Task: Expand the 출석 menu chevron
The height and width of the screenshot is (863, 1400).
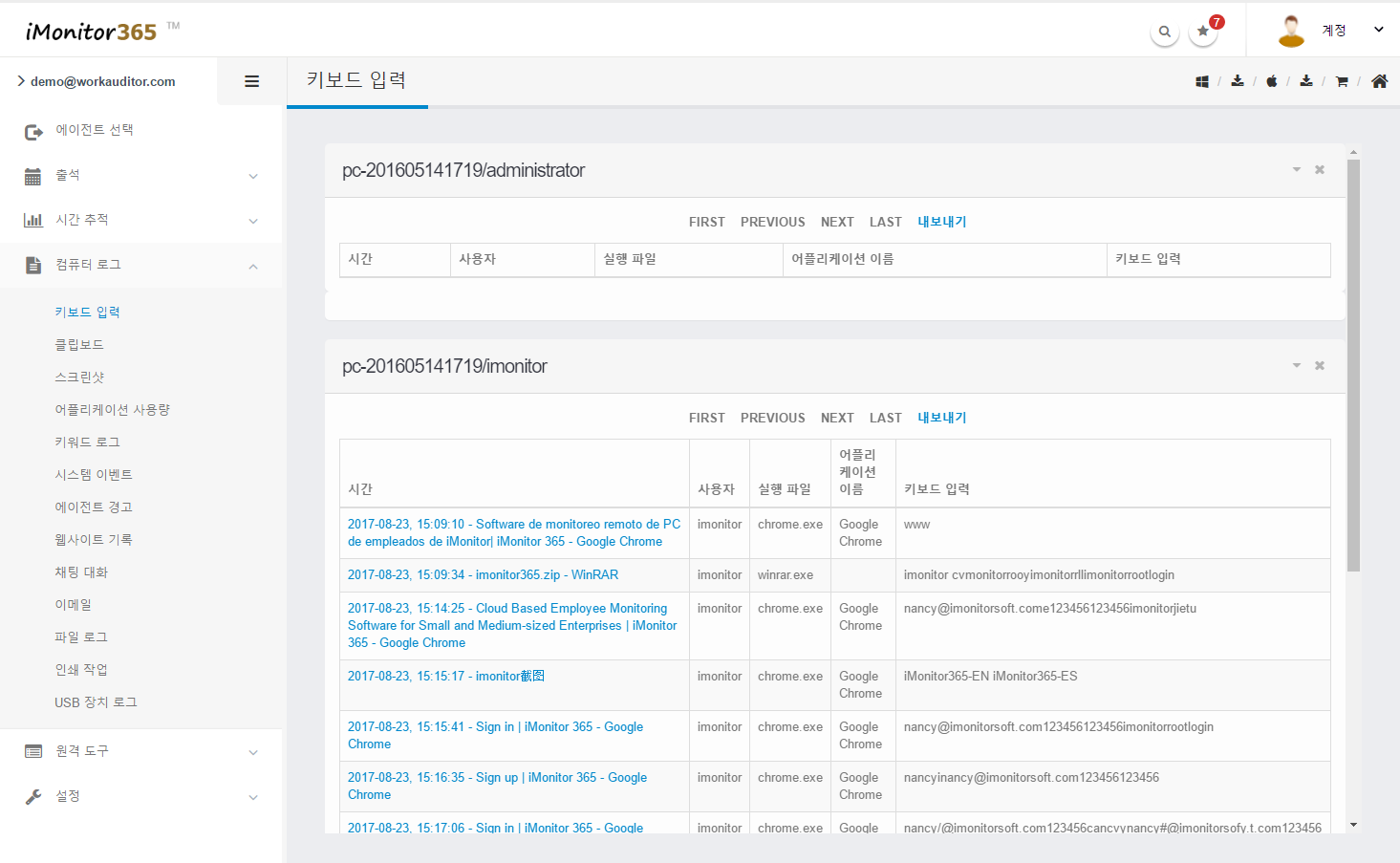Action: tap(253, 177)
